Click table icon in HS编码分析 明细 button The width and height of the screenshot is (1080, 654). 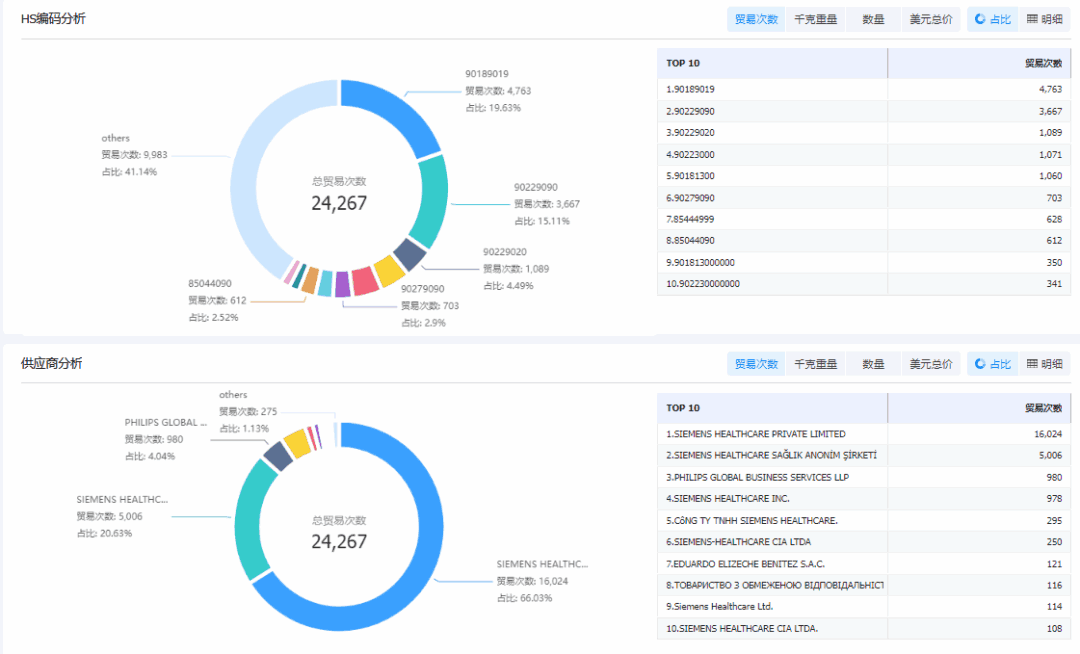pos(1033,19)
